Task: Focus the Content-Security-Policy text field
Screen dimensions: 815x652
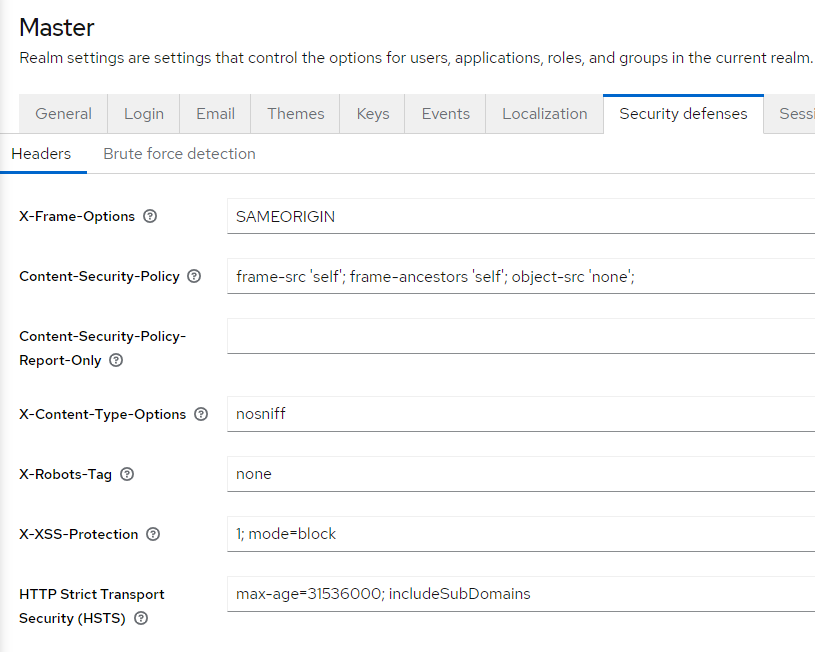Action: tap(520, 276)
